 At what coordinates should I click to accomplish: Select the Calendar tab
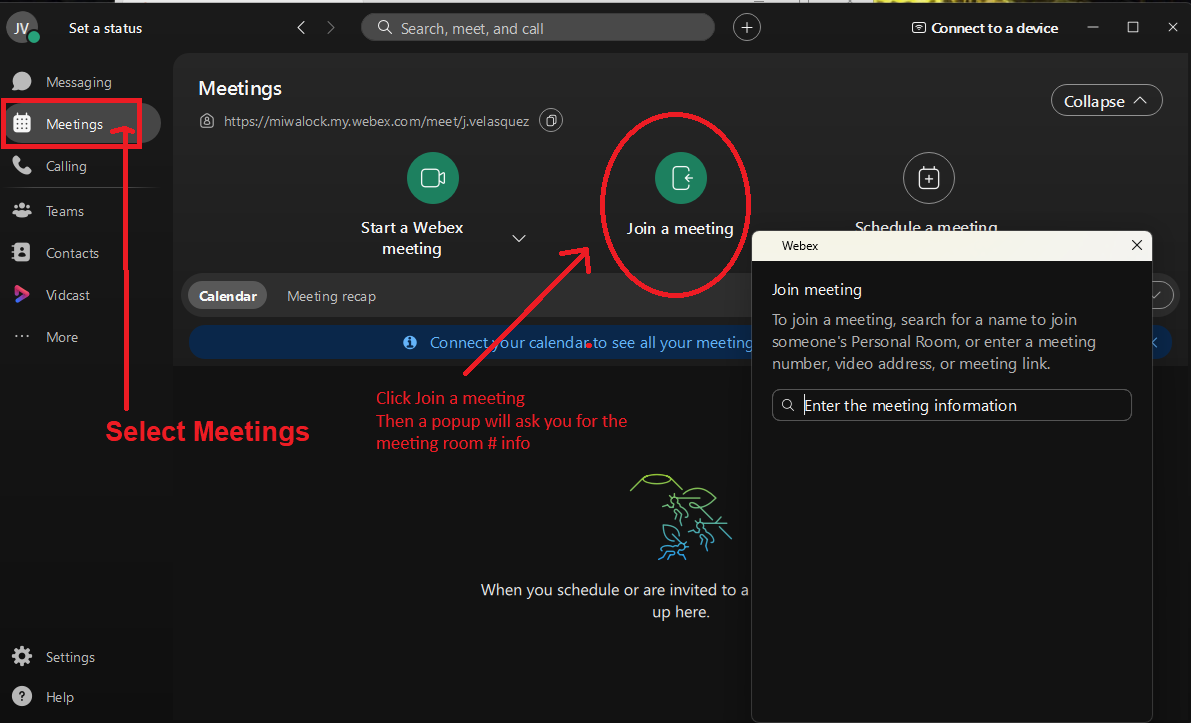point(228,296)
